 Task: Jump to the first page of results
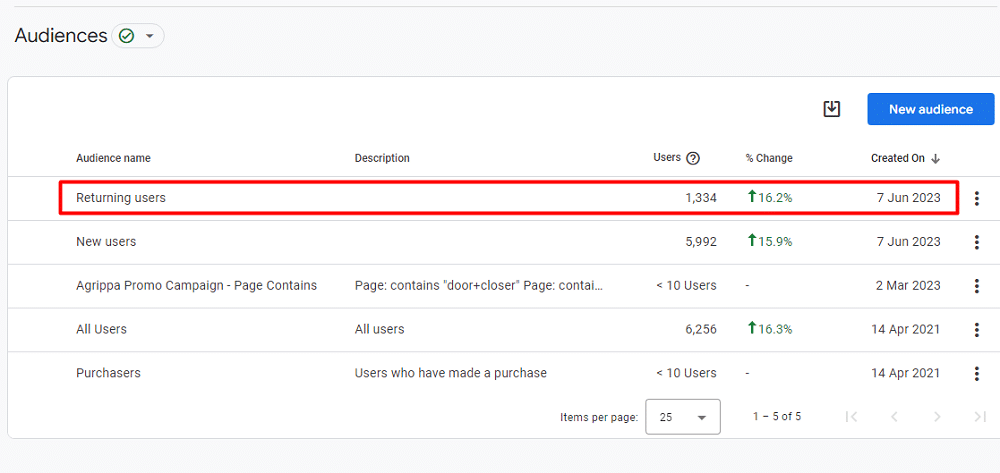coord(851,417)
